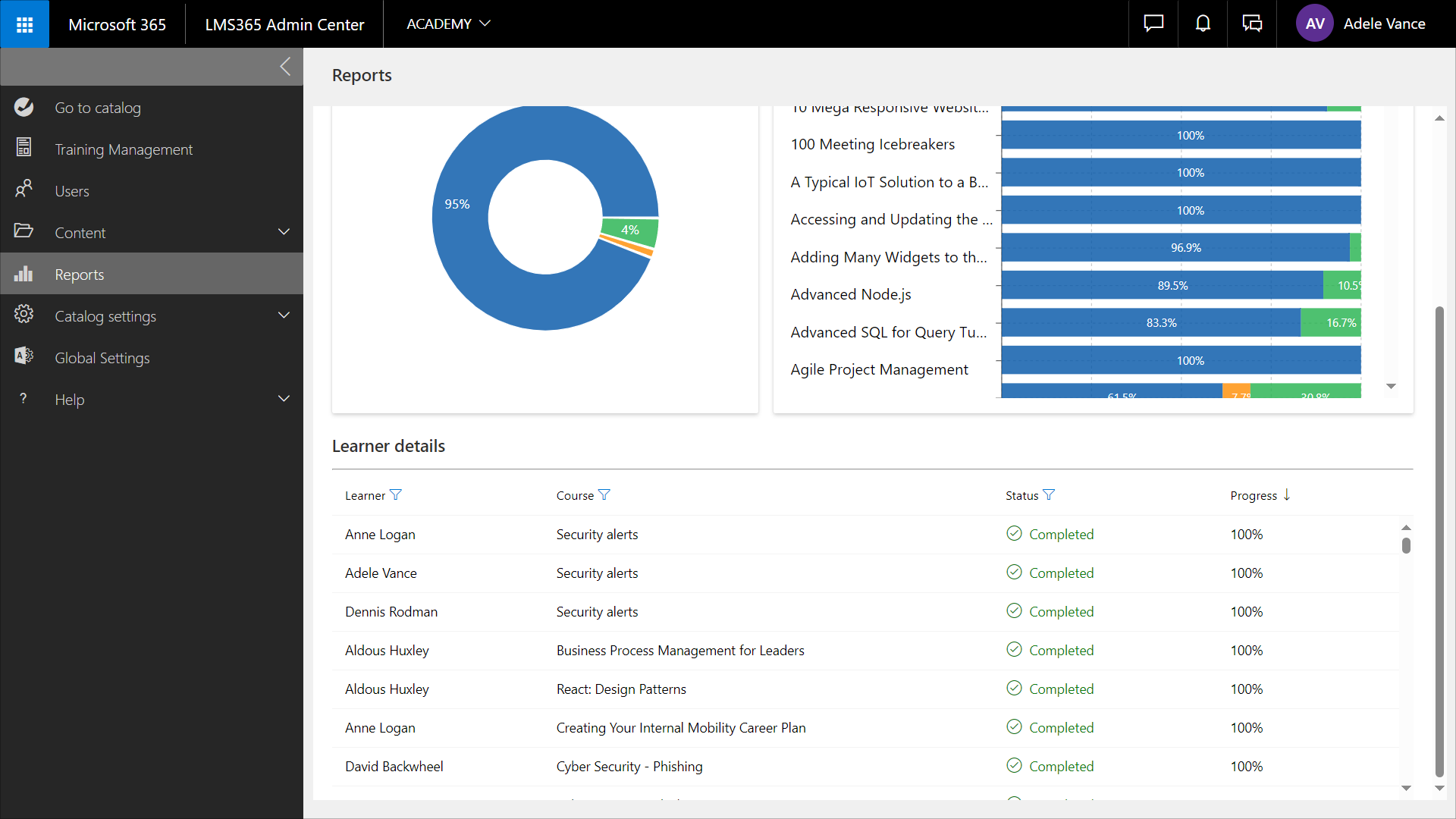Open the Adele Vance account avatar
This screenshot has height=819, width=1456.
click(1314, 24)
